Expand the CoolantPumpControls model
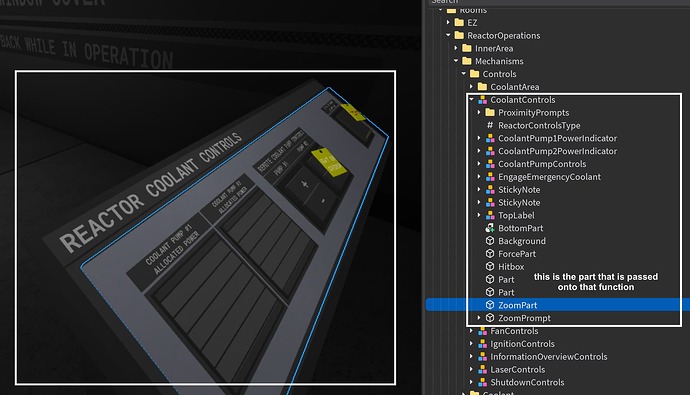This screenshot has height=395, width=690. point(479,164)
